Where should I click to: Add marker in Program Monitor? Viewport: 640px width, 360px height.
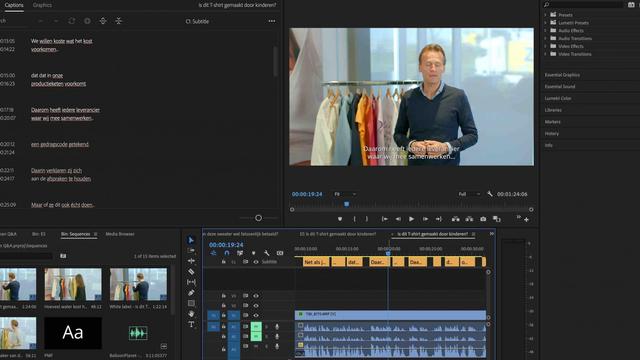coord(340,219)
